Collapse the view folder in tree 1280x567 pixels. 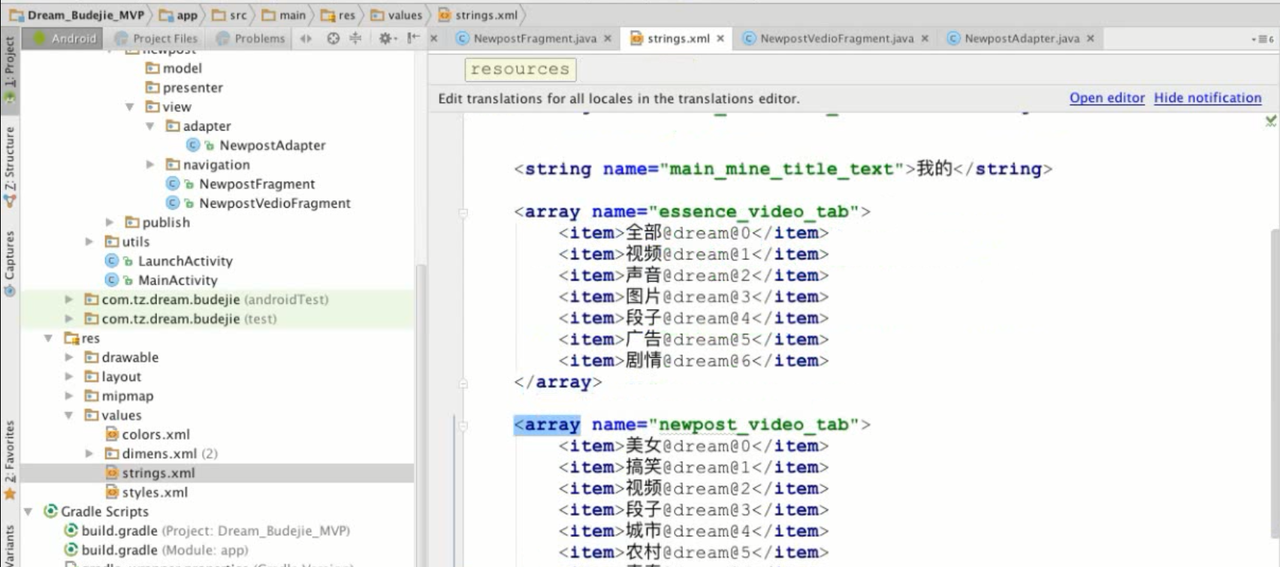tap(130, 107)
